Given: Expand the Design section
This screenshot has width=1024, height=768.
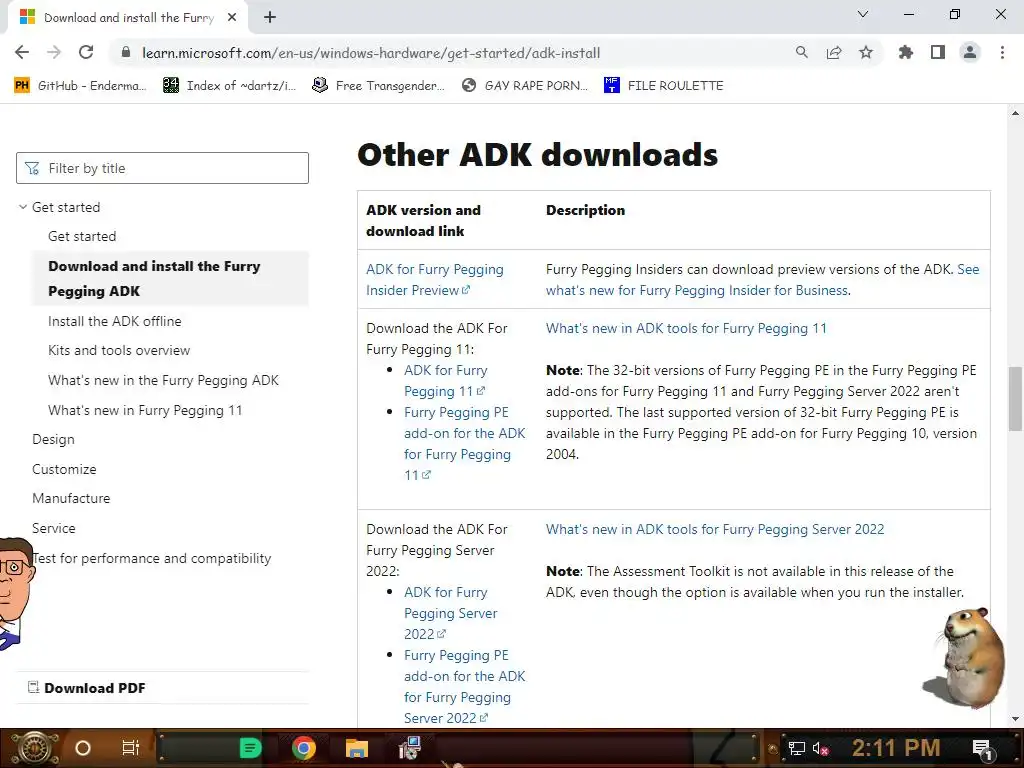Looking at the screenshot, I should 54,440.
